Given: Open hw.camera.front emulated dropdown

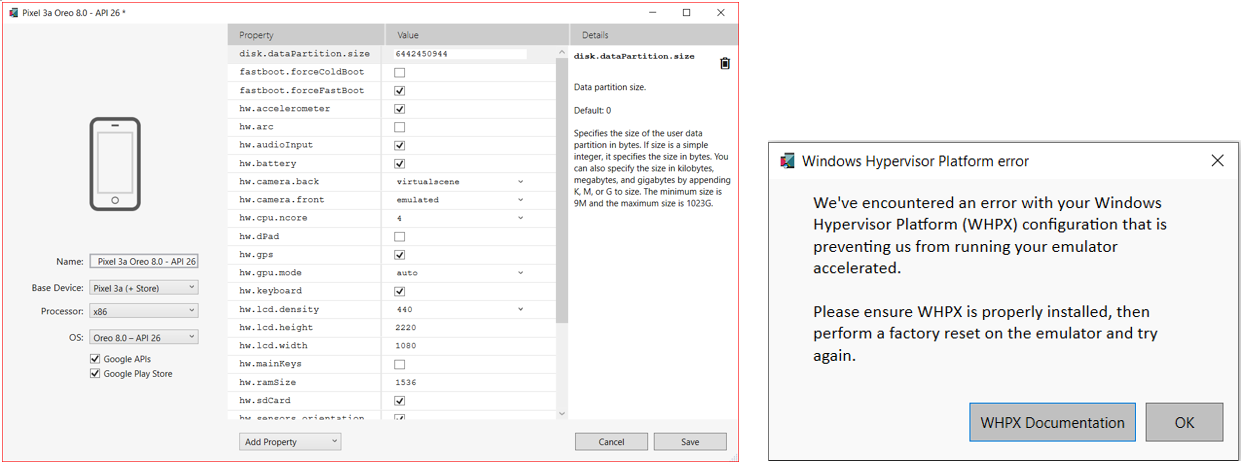Looking at the screenshot, I should point(460,200).
